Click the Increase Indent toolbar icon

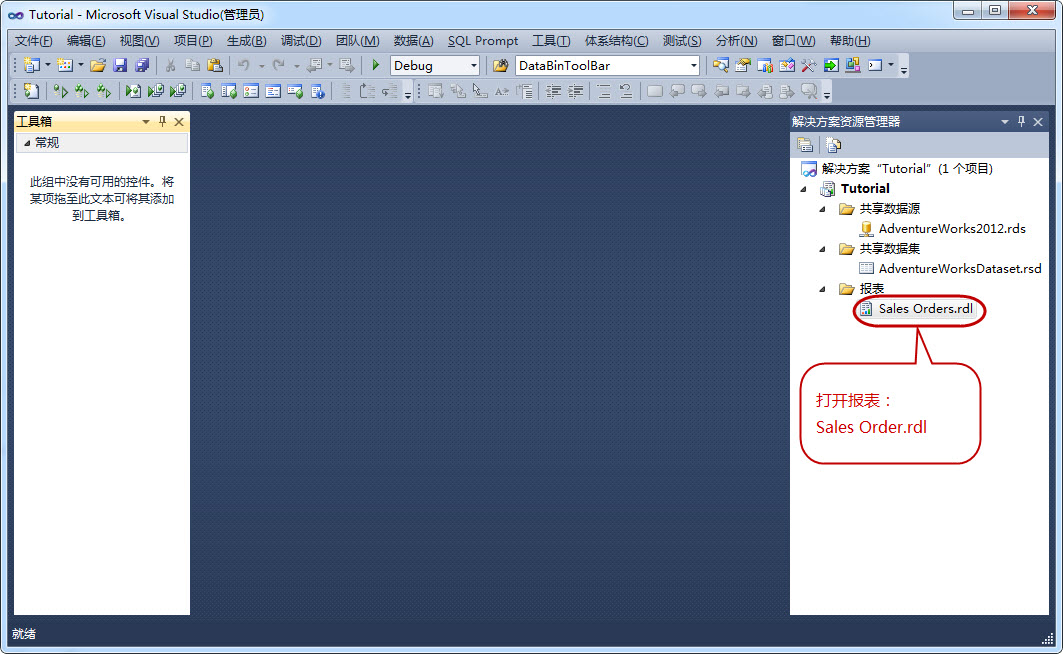tap(576, 91)
